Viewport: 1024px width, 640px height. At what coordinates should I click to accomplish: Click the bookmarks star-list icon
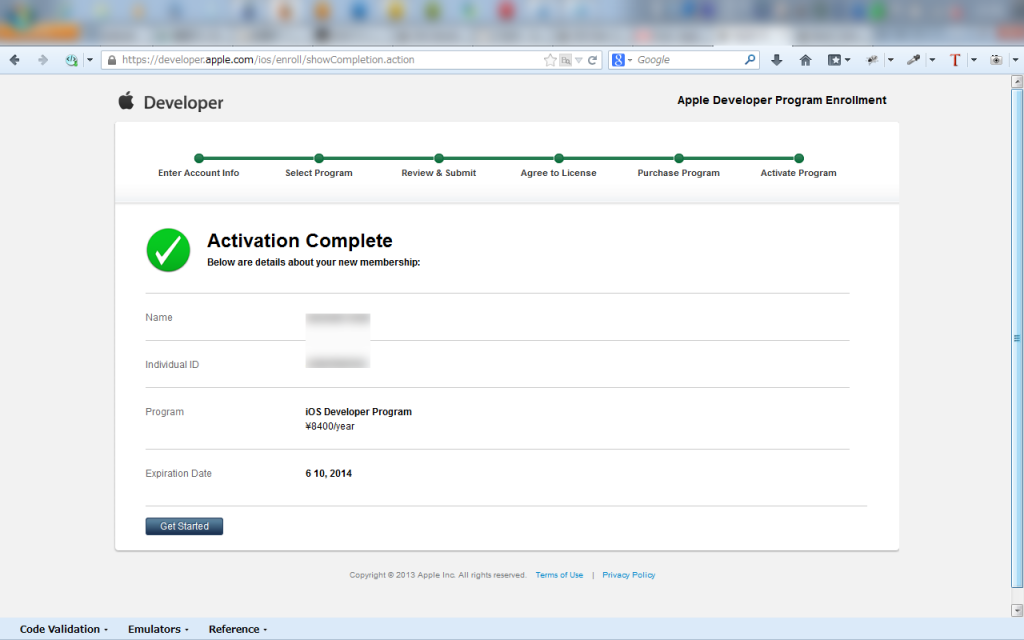tap(835, 60)
